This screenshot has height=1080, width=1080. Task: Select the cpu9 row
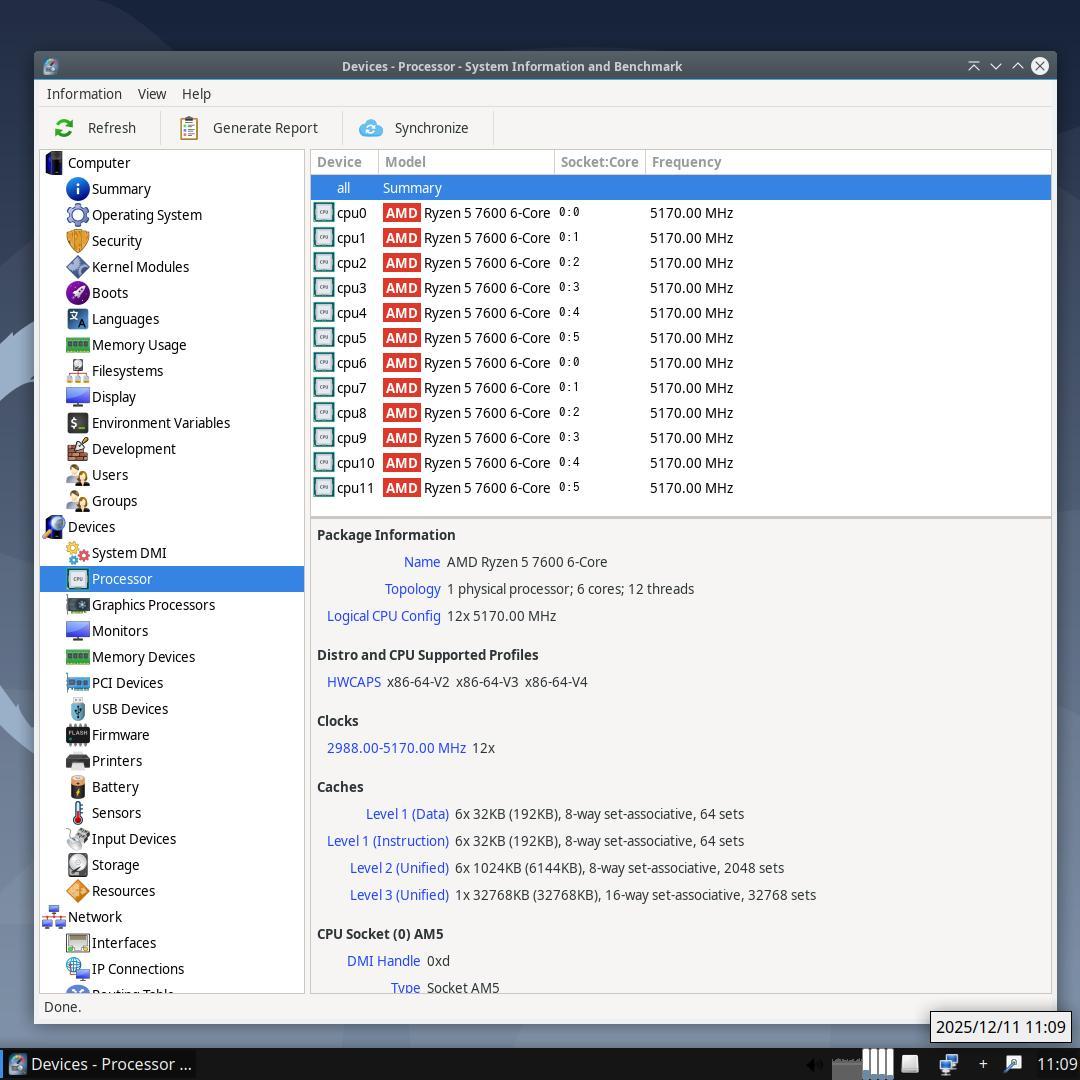click(681, 438)
